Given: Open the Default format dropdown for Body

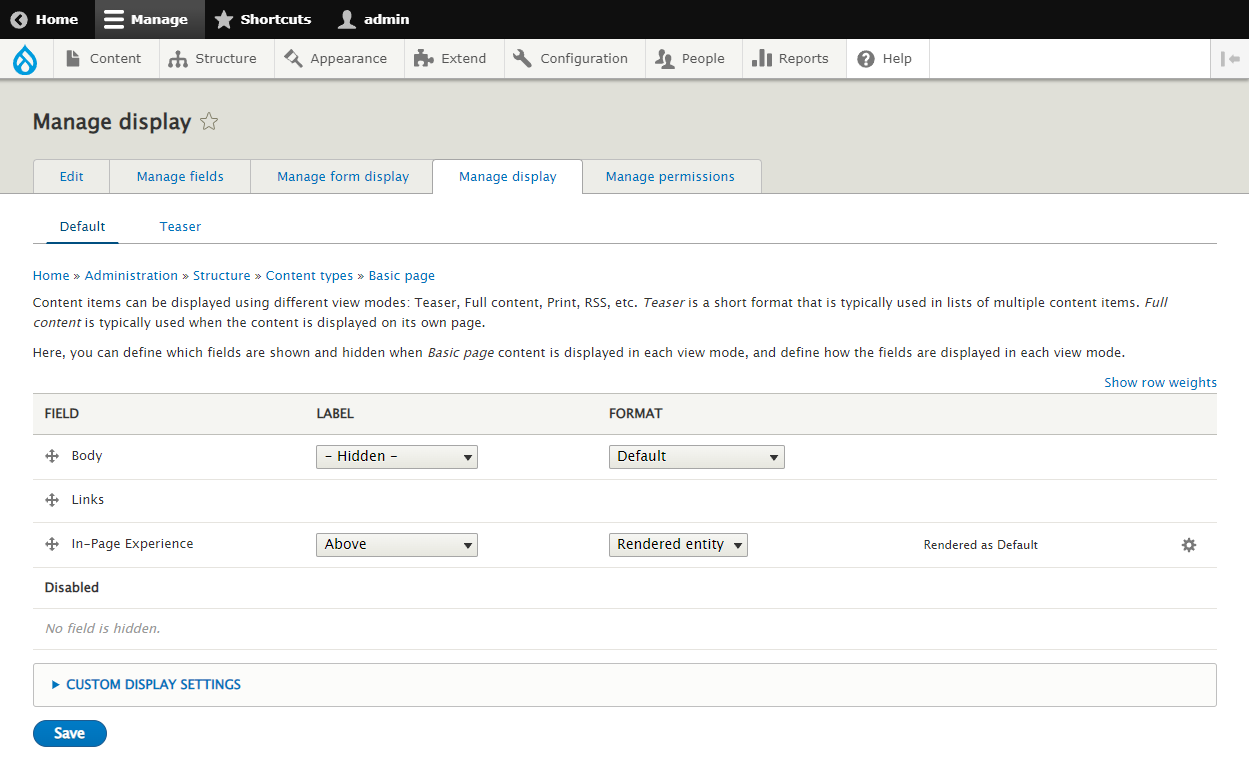Looking at the screenshot, I should (x=696, y=456).
